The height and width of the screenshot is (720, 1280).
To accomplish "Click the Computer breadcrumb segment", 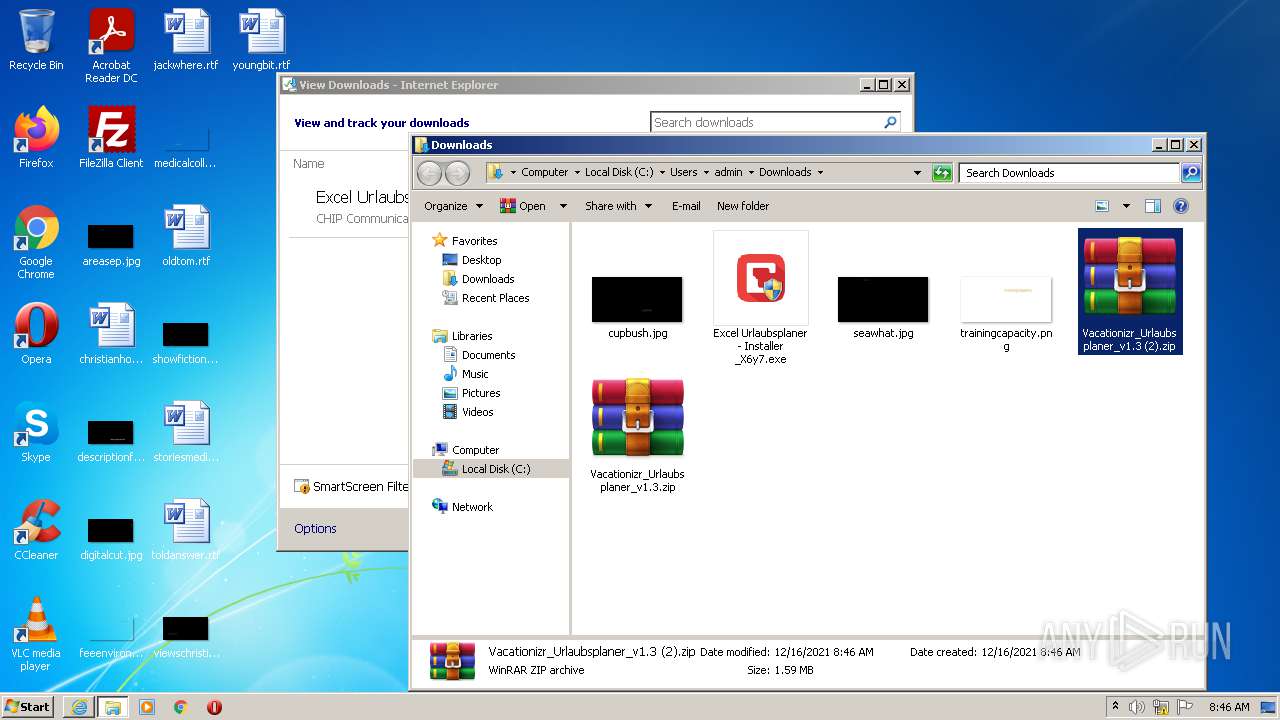I will pyautogui.click(x=544, y=172).
